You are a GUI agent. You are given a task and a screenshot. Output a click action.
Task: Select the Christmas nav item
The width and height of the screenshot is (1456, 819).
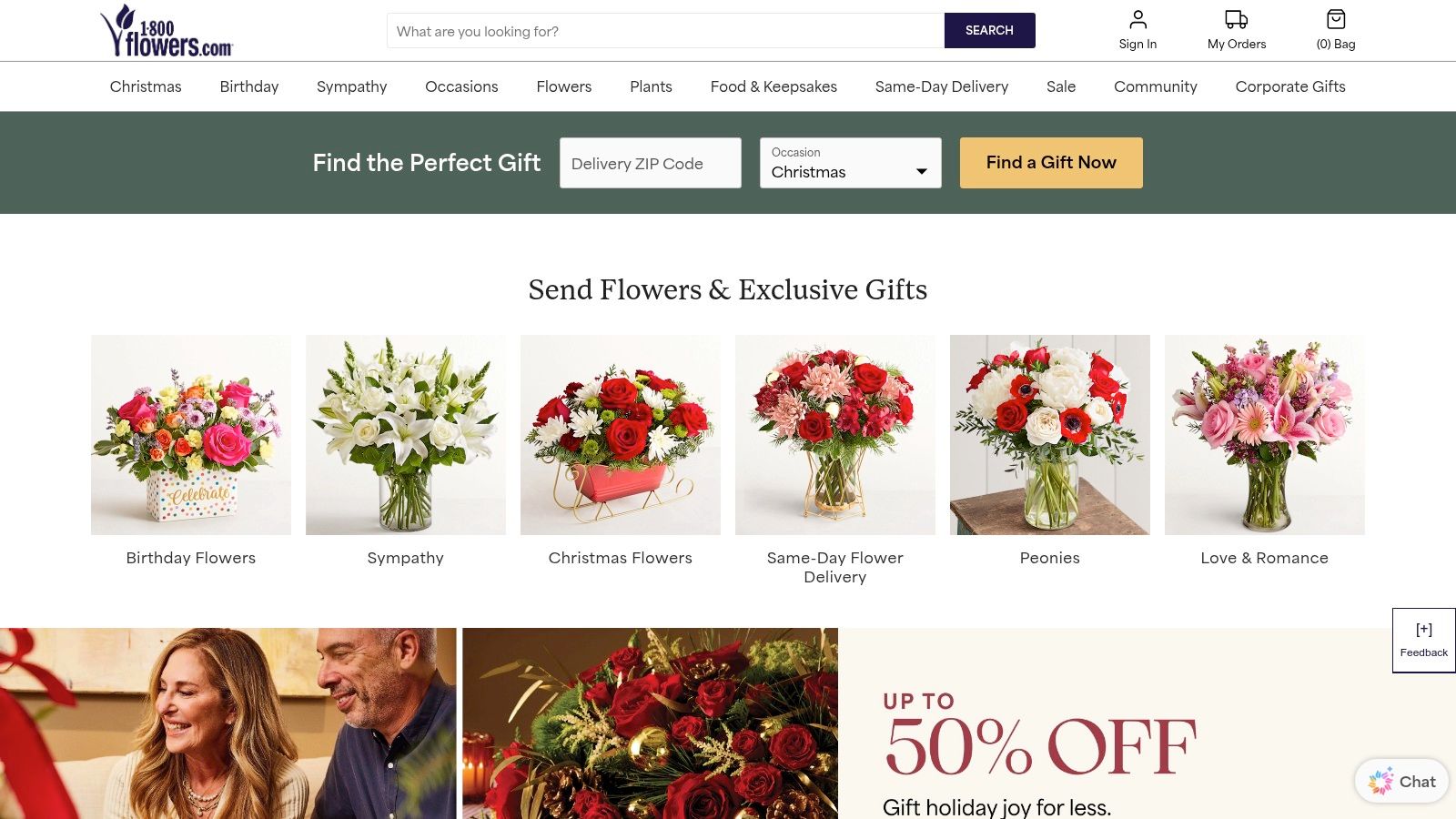click(146, 86)
